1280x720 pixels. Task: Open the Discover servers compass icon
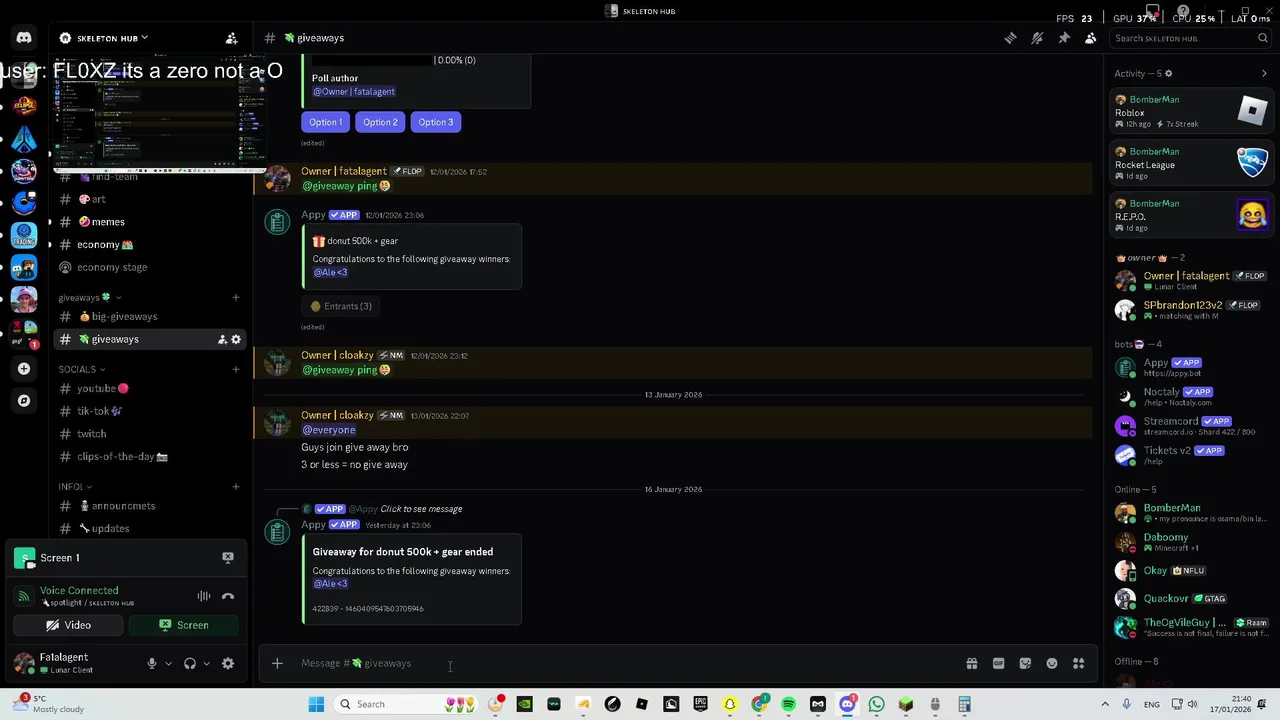point(24,401)
